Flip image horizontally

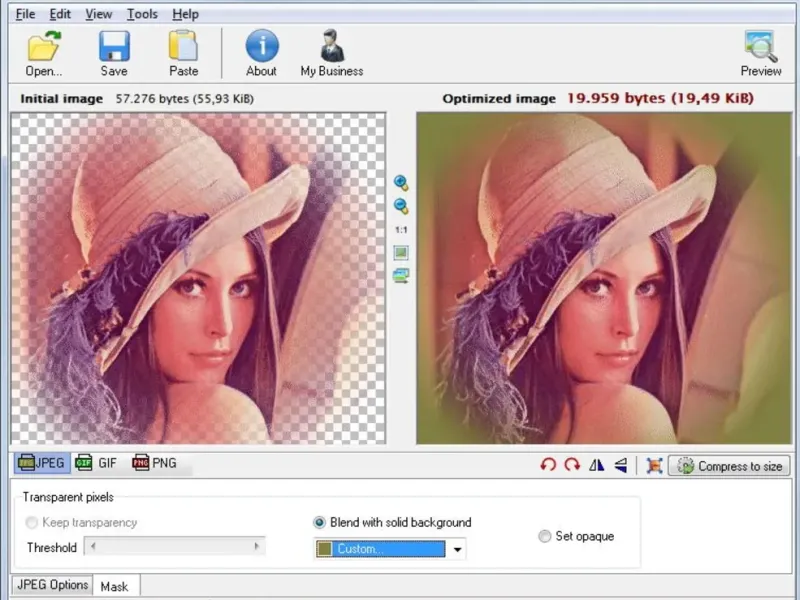pos(596,465)
